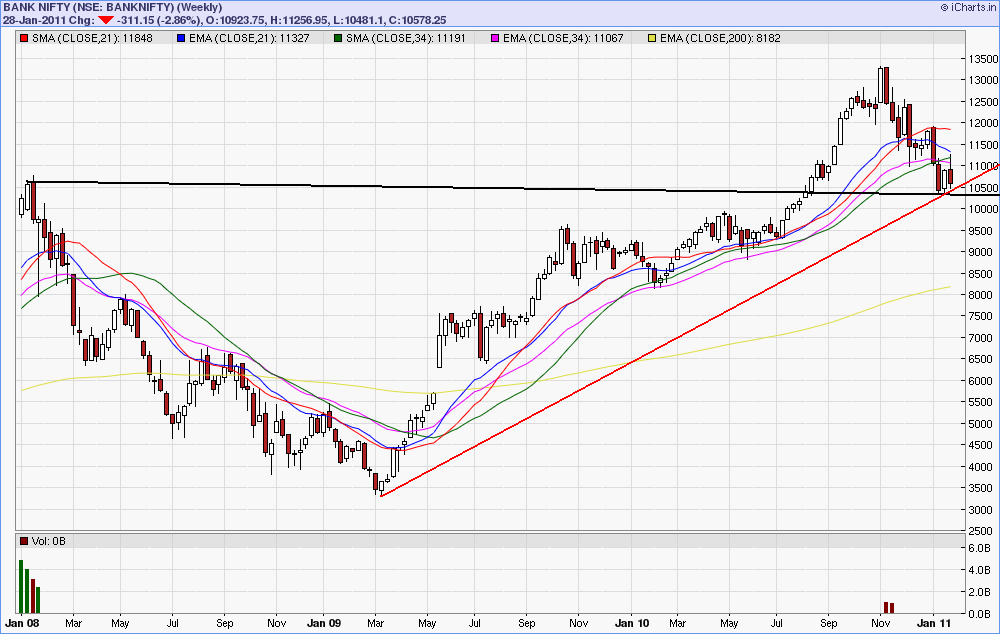Click the EMA (CLOSE,34): 11067 legend label
This screenshot has width=1000, height=634.
pyautogui.click(x=563, y=38)
